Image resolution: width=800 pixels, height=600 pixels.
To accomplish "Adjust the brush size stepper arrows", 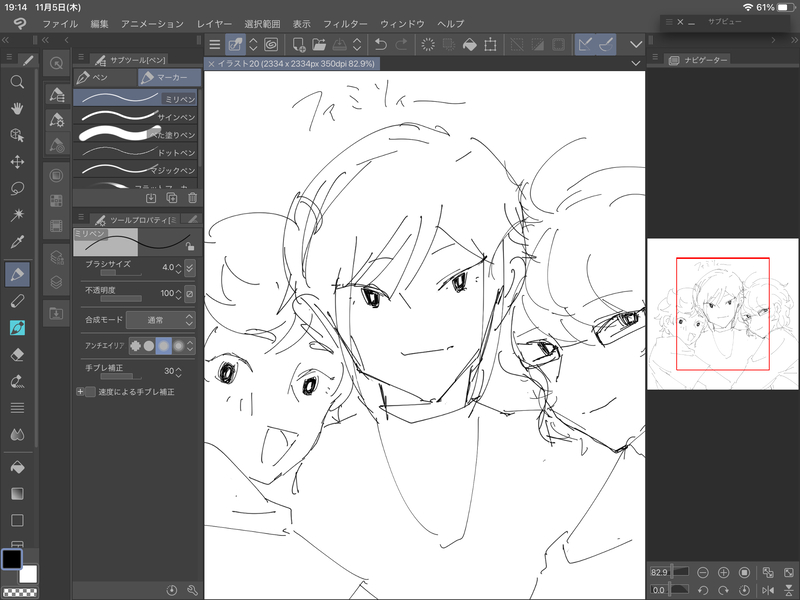I will pos(178,268).
